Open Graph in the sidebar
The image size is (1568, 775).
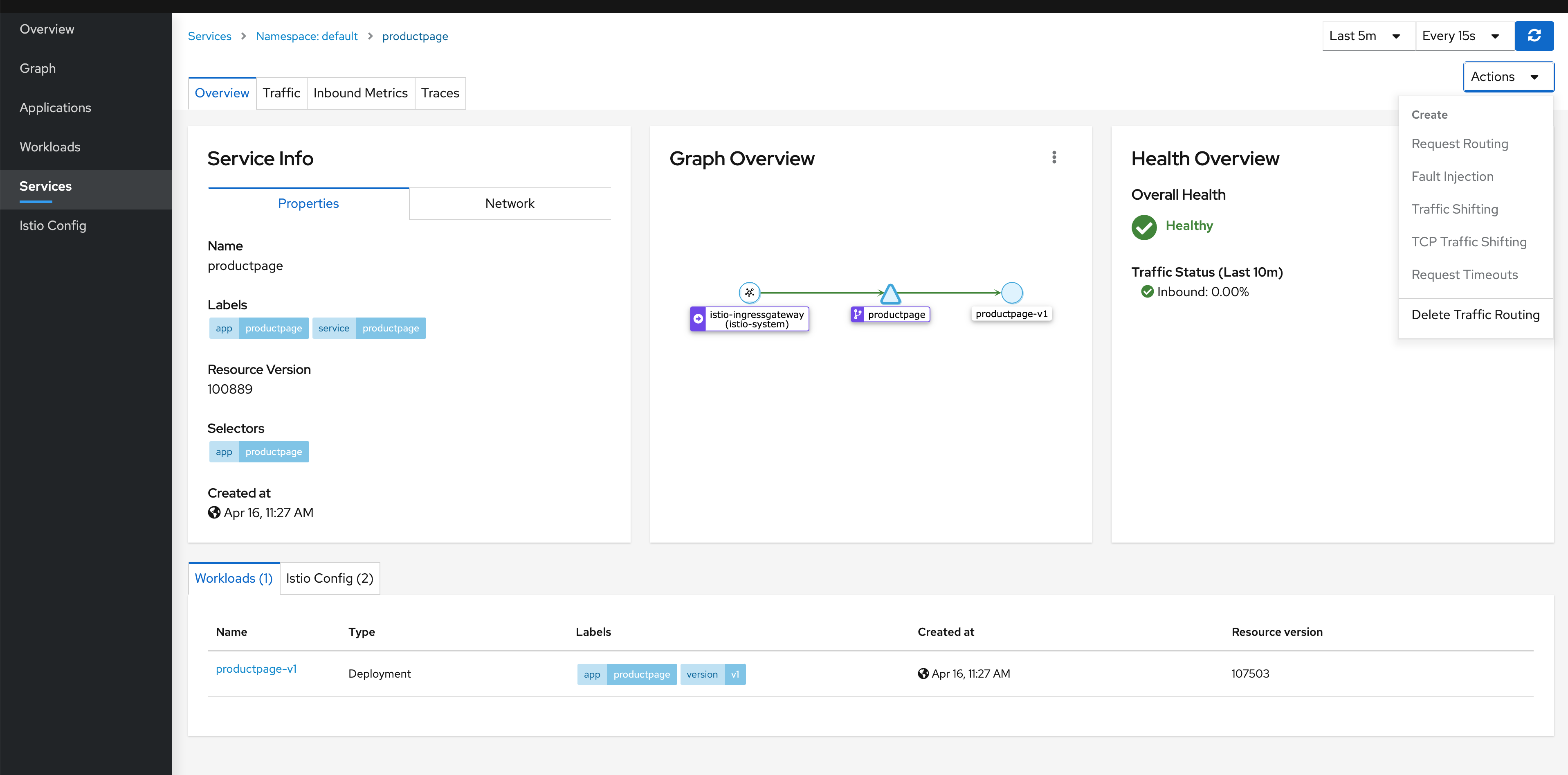click(86, 68)
